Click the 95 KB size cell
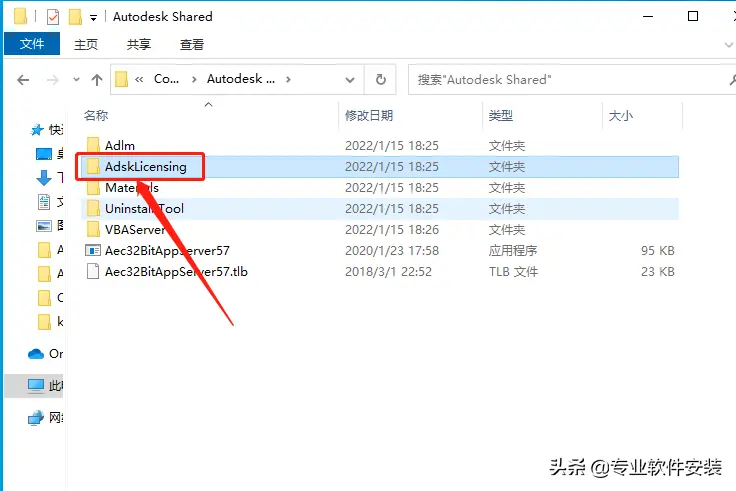 click(x=658, y=251)
